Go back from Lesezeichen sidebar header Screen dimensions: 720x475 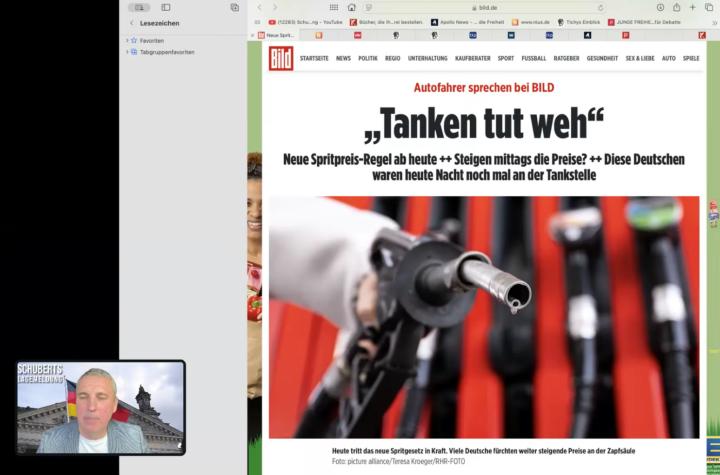point(131,23)
